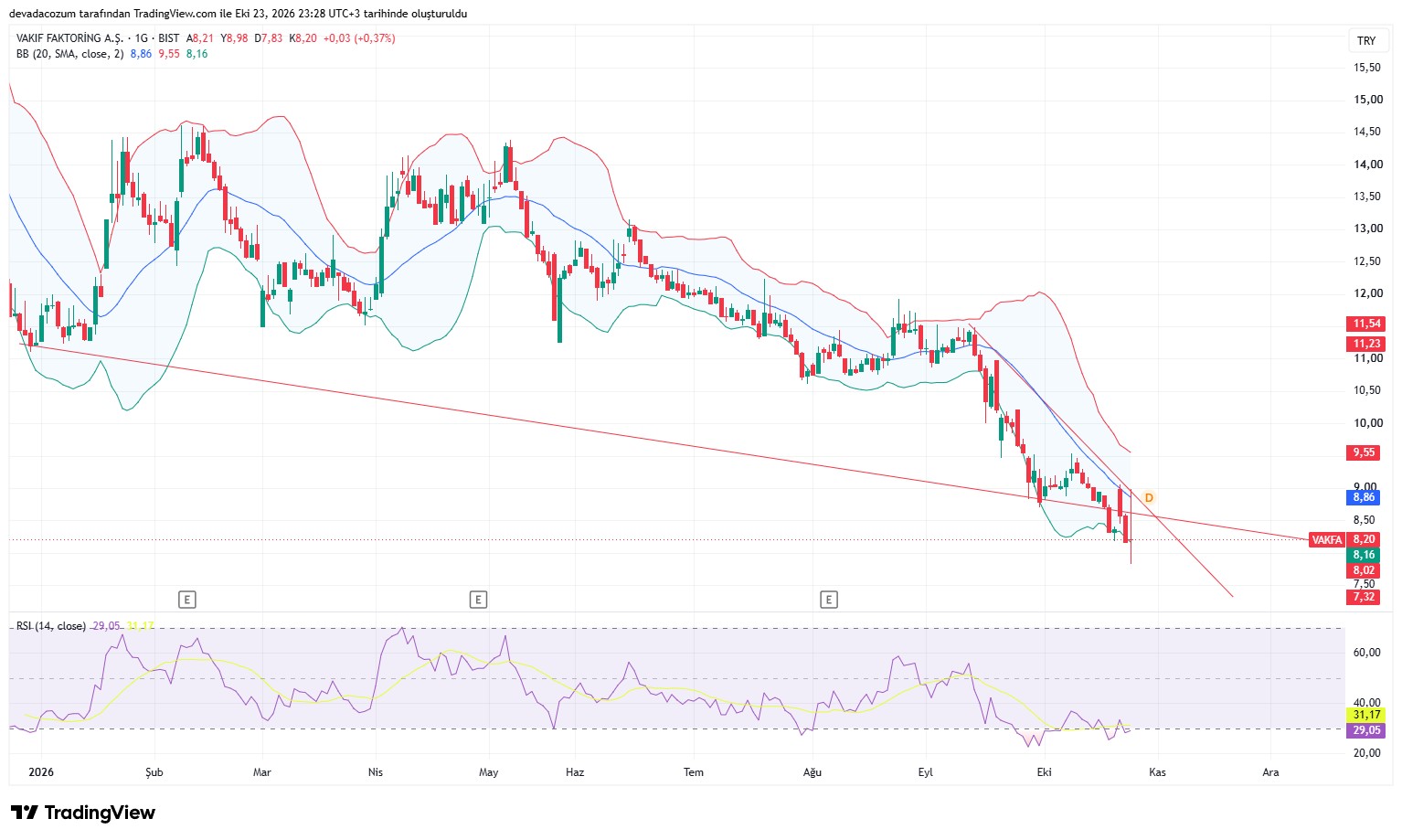Click the 15,50 price scale value
The height and width of the screenshot is (840, 1402).
1367,68
